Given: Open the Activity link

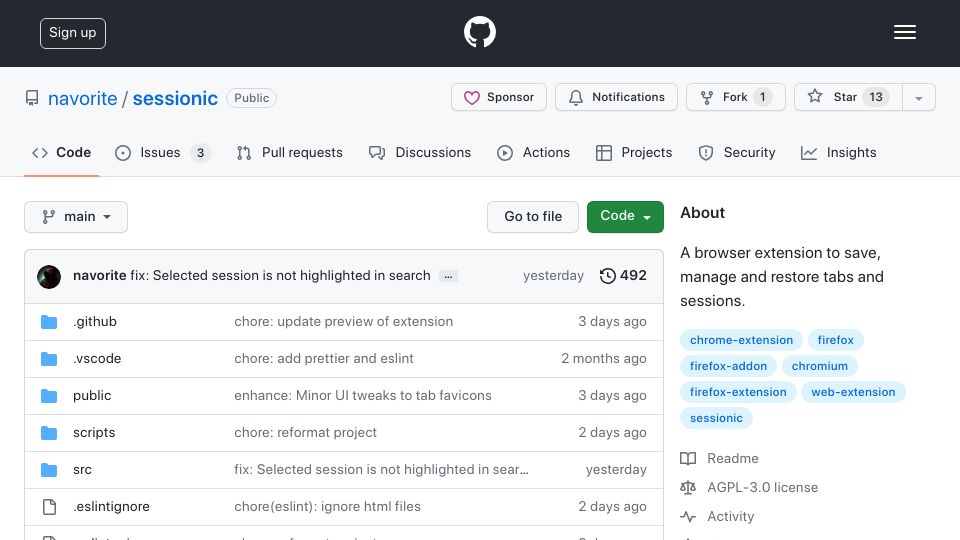Looking at the screenshot, I should pyautogui.click(x=717, y=517).
